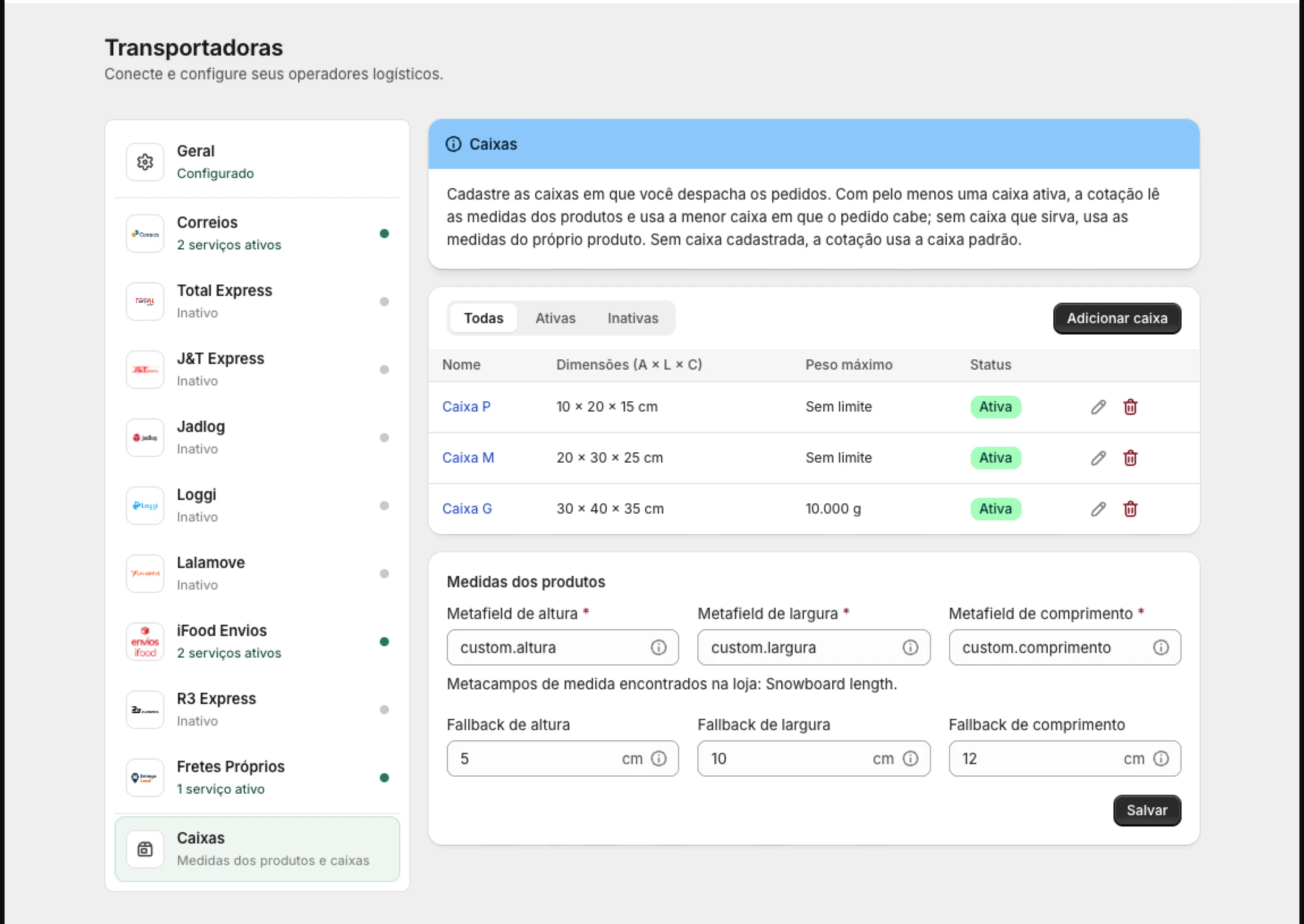Select the Todas tab
The image size is (1304, 924).
484,318
